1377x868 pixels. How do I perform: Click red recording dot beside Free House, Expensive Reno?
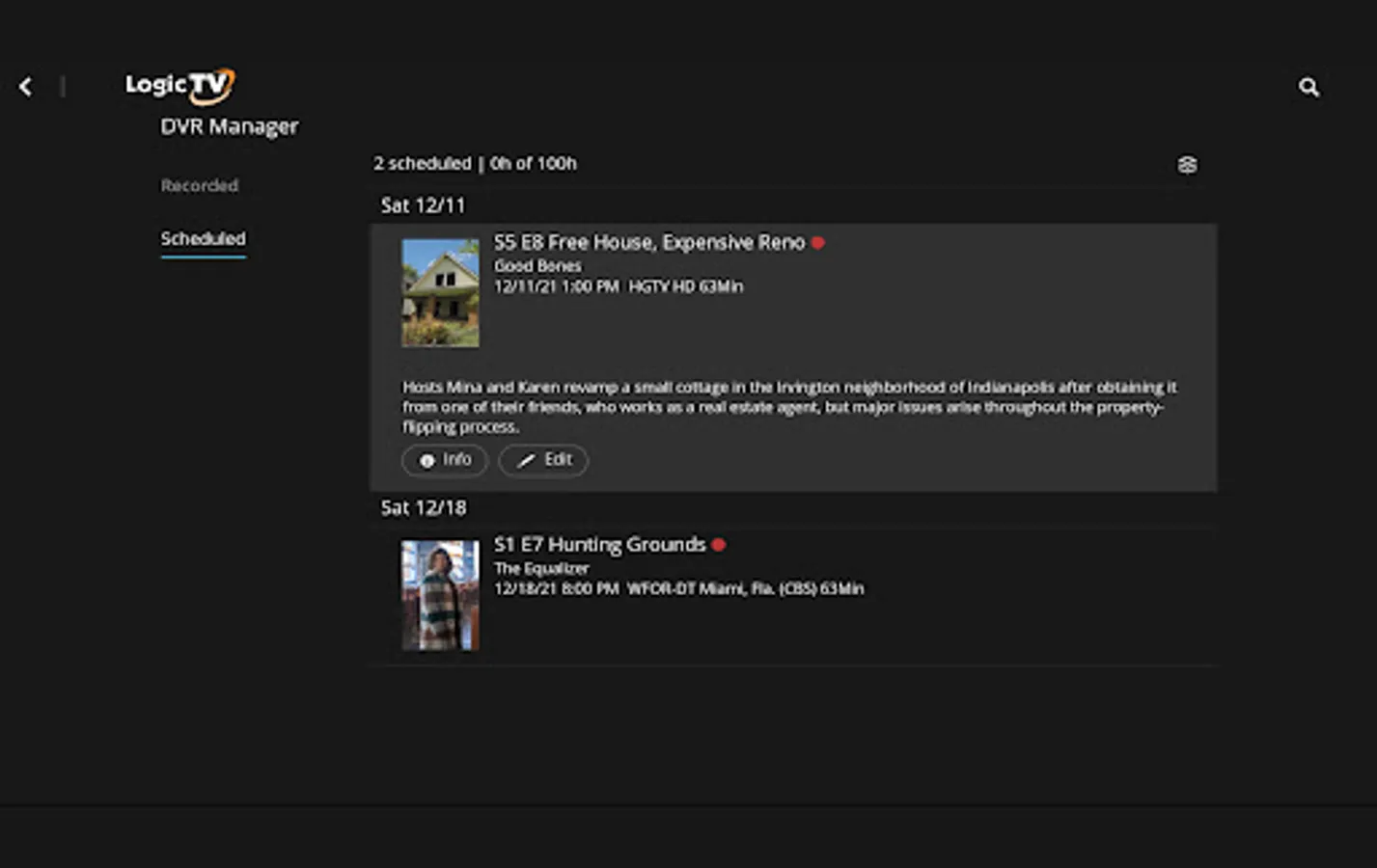(x=818, y=242)
